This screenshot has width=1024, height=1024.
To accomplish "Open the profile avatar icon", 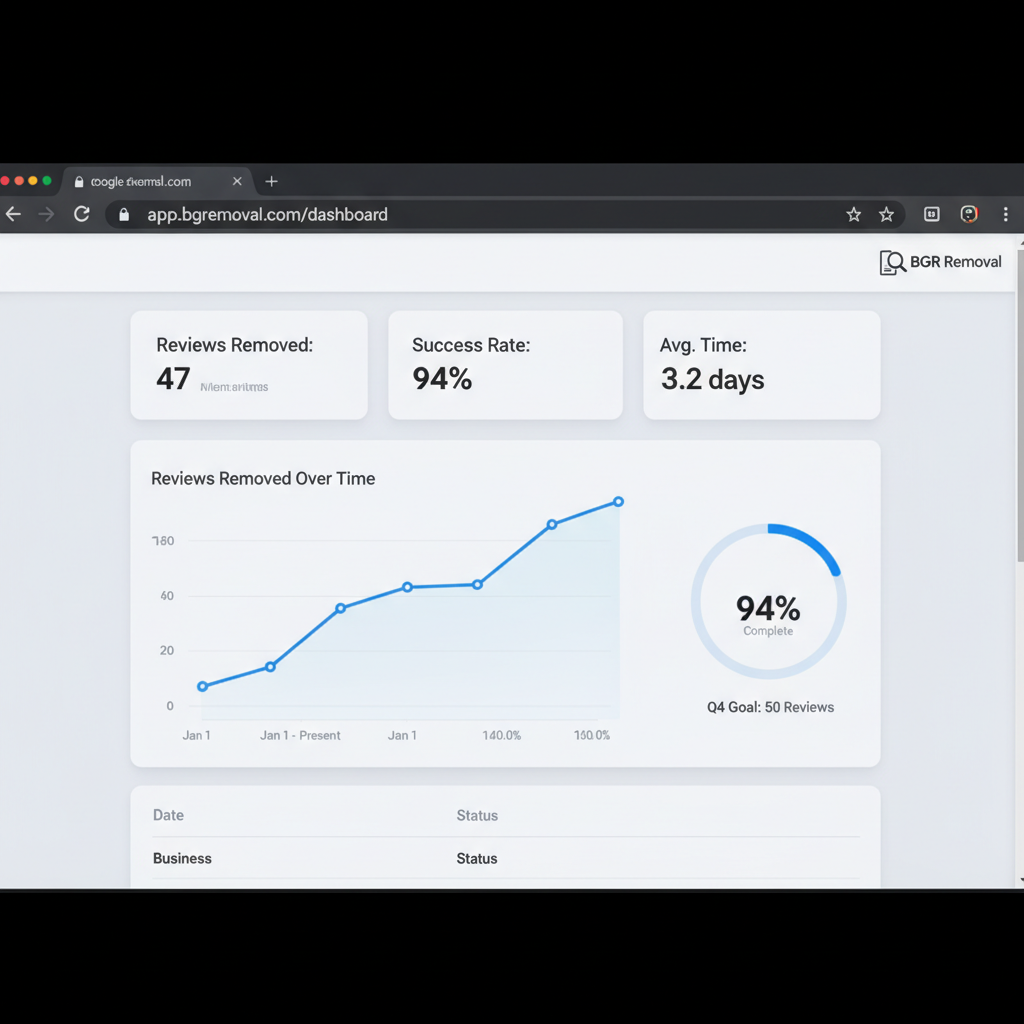I will (969, 214).
